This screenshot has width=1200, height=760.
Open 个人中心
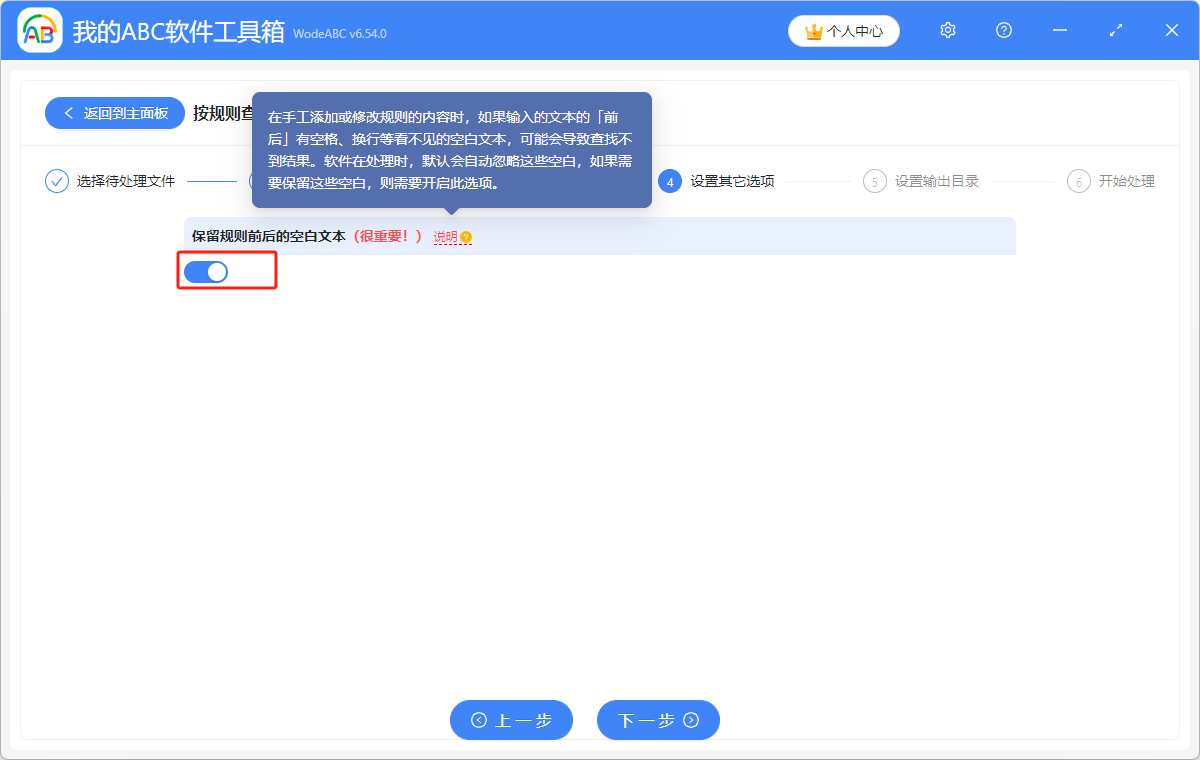(843, 31)
